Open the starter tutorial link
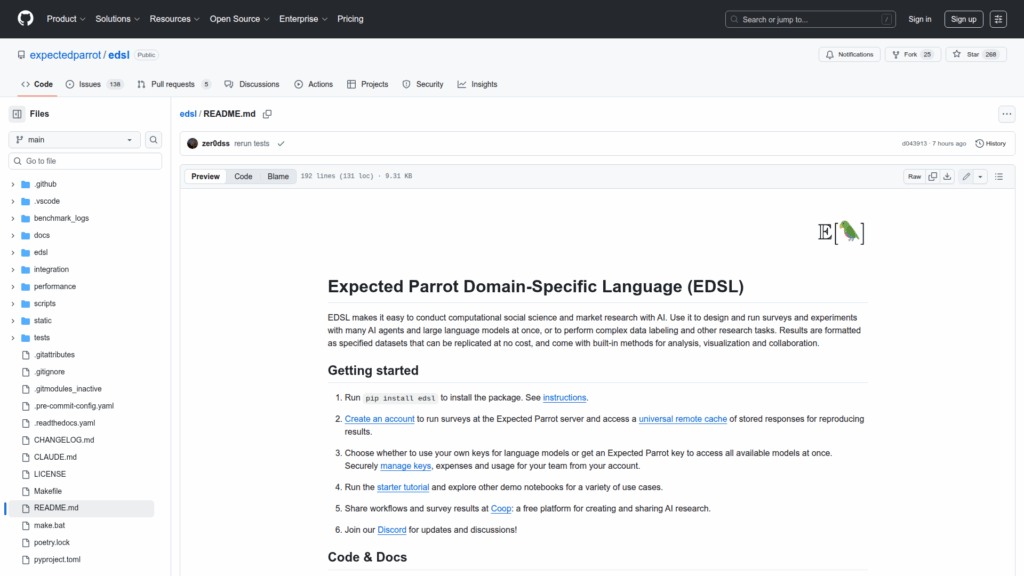The height and width of the screenshot is (576, 1024). 403,487
